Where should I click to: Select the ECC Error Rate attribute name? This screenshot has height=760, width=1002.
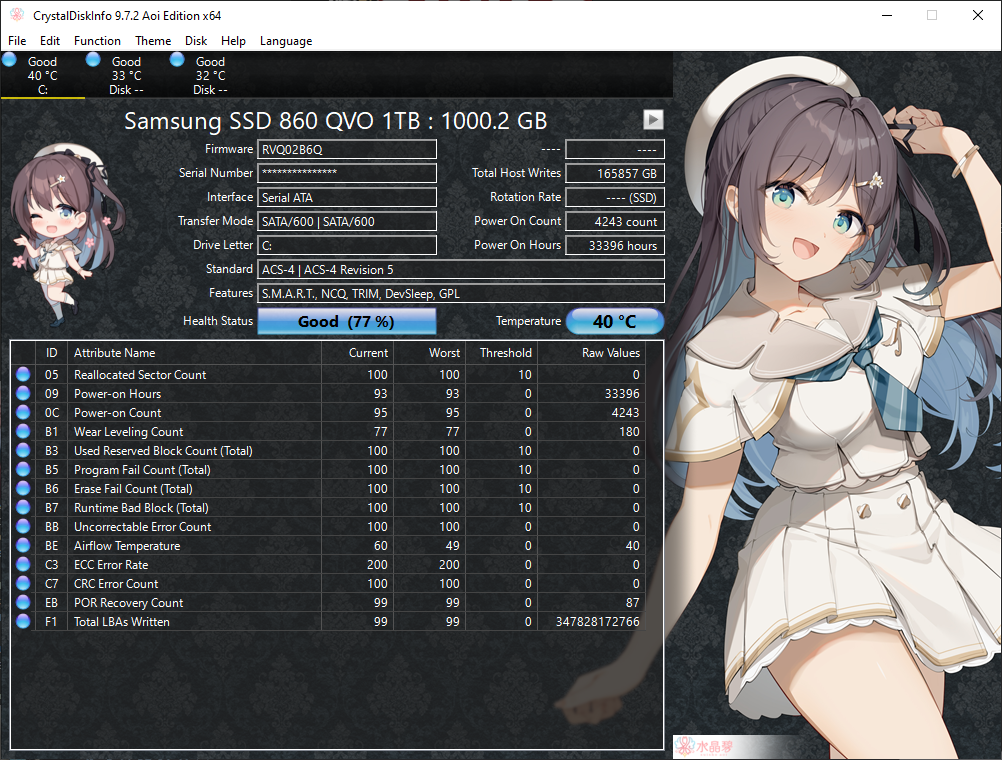[x=111, y=564]
